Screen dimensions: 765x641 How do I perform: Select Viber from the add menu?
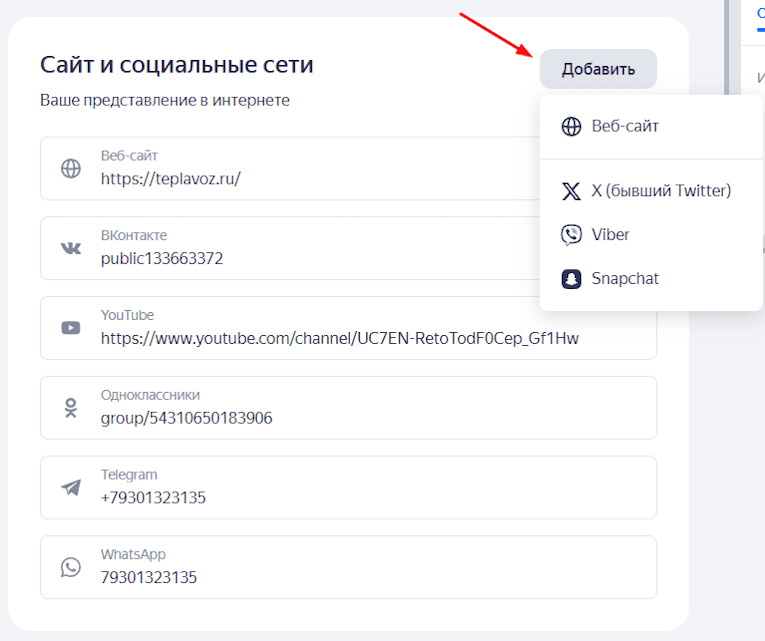click(x=610, y=235)
